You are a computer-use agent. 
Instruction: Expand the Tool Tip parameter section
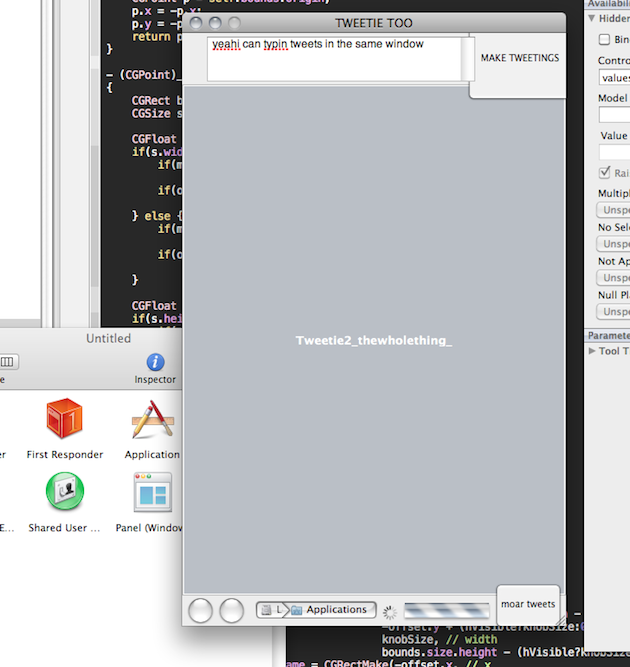pos(592,351)
